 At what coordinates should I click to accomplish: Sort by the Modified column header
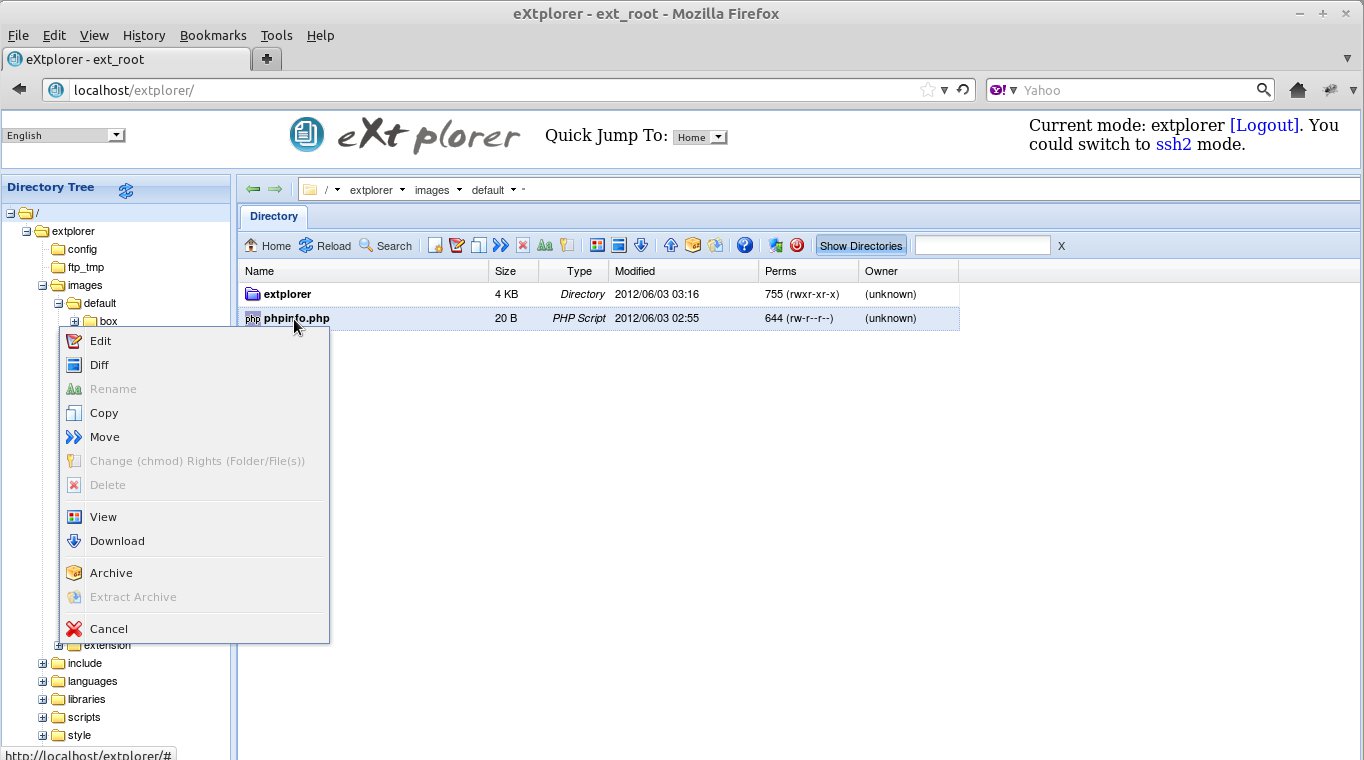pyautogui.click(x=683, y=271)
